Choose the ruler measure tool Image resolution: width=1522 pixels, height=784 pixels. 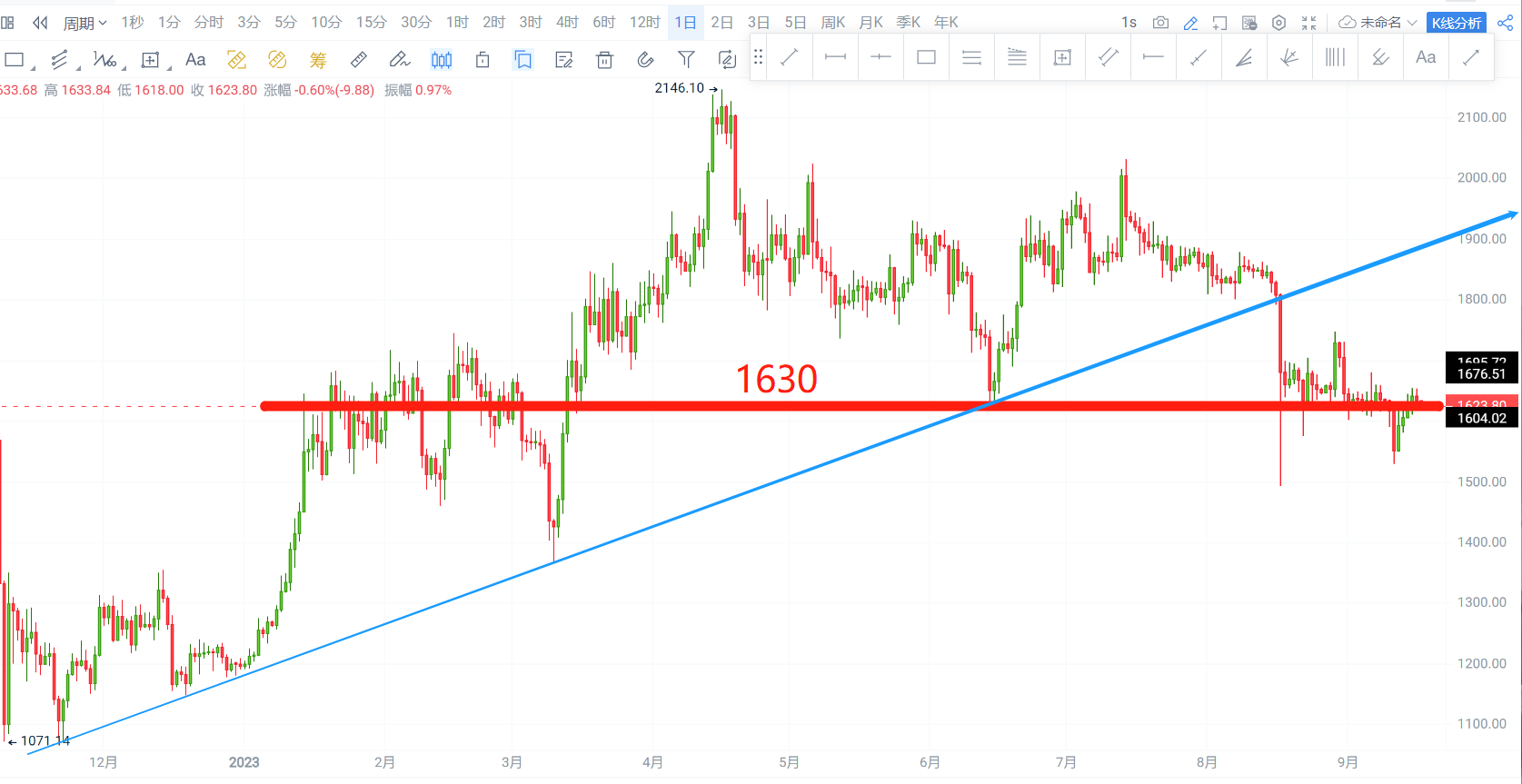[x=359, y=60]
